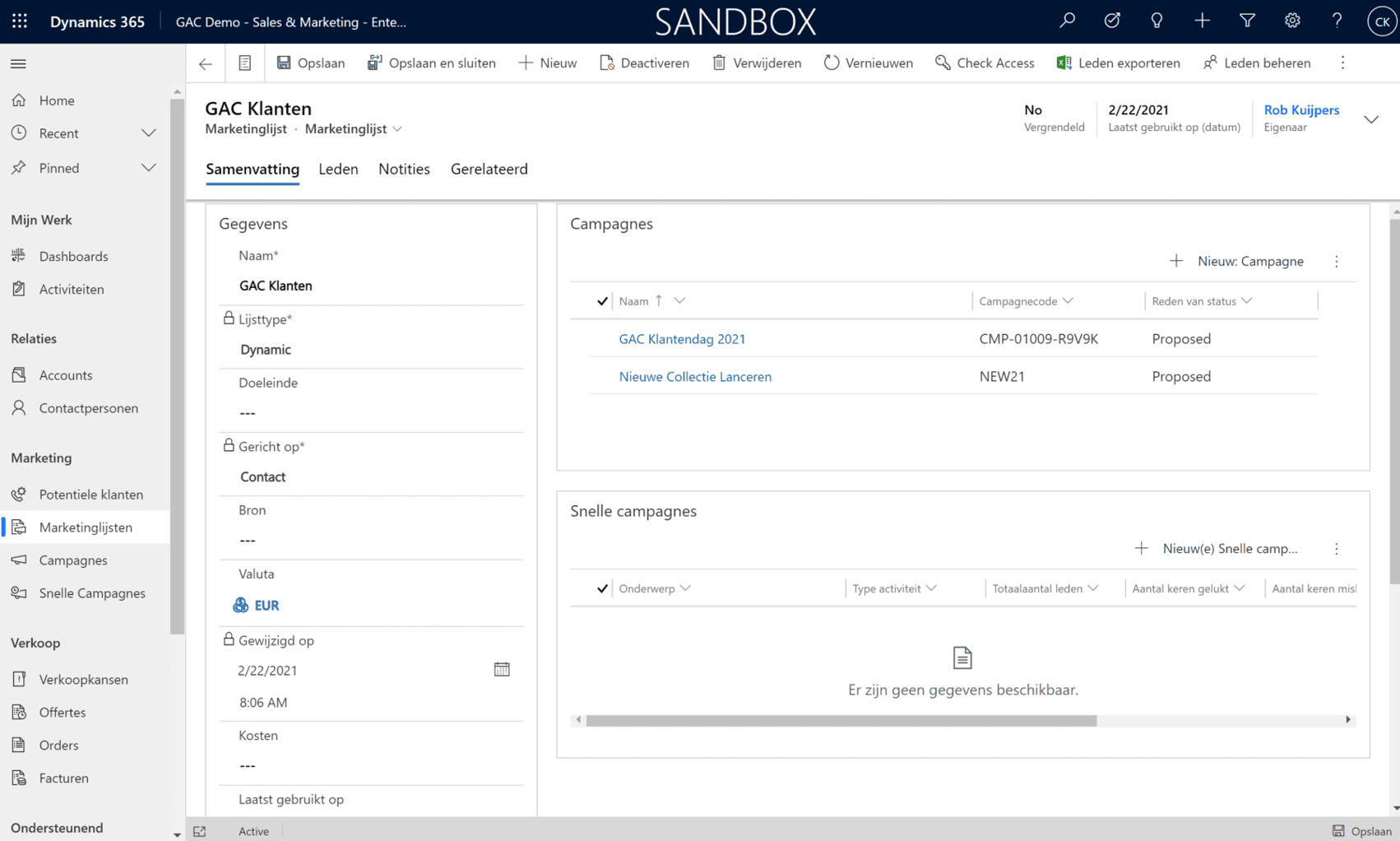Image resolution: width=1400 pixels, height=841 pixels.
Task: Toggle select all in Campagnes grid
Action: (x=602, y=301)
